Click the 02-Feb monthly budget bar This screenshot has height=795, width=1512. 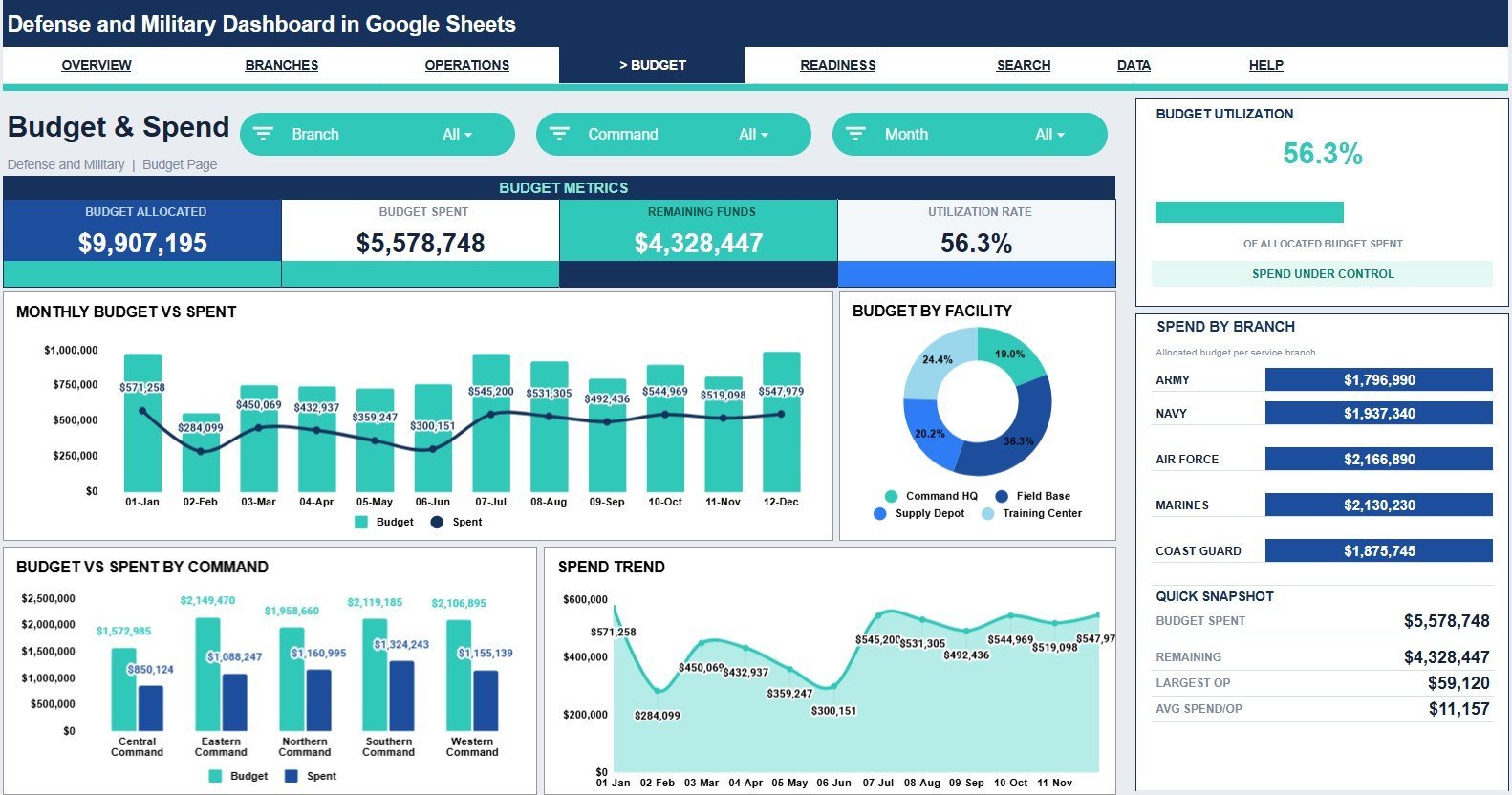[x=201, y=453]
